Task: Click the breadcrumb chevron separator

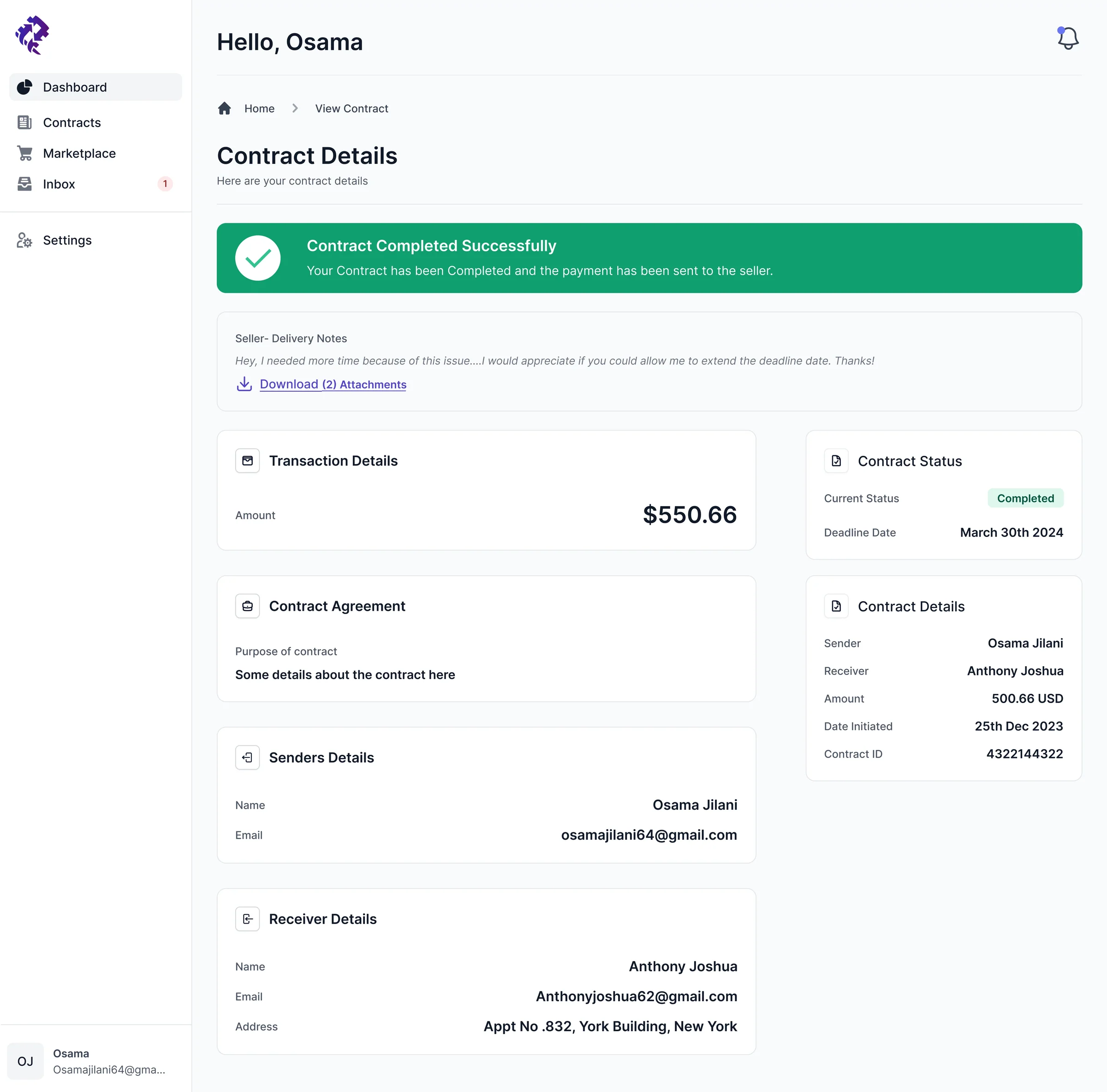Action: click(x=295, y=108)
